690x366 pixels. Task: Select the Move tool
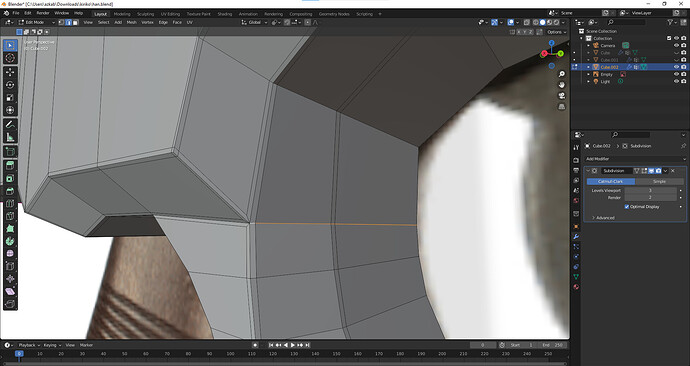click(x=10, y=72)
